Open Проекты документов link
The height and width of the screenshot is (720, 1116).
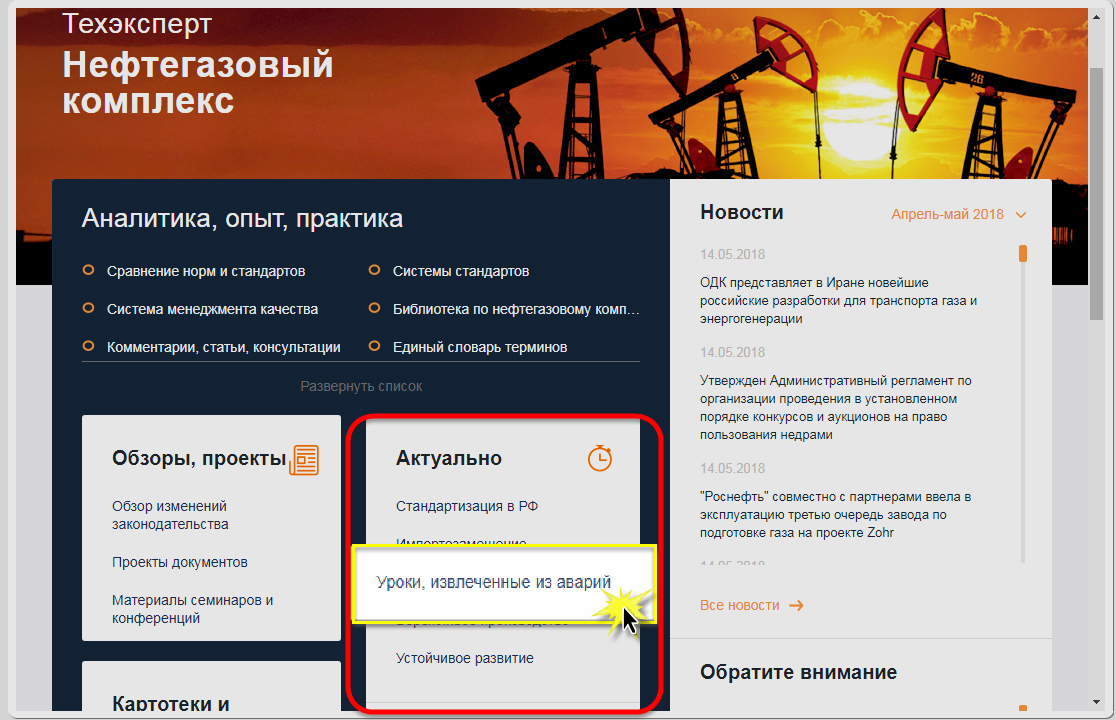coord(180,562)
